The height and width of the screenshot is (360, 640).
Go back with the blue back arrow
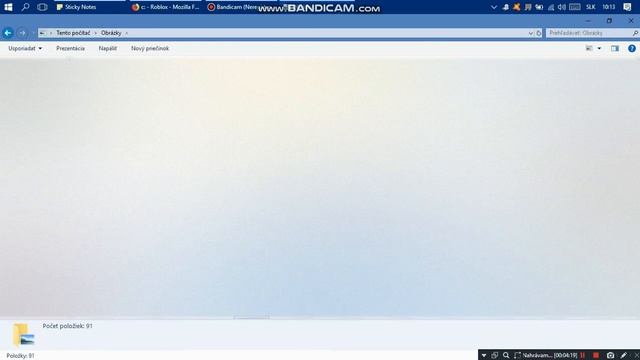tap(8, 33)
